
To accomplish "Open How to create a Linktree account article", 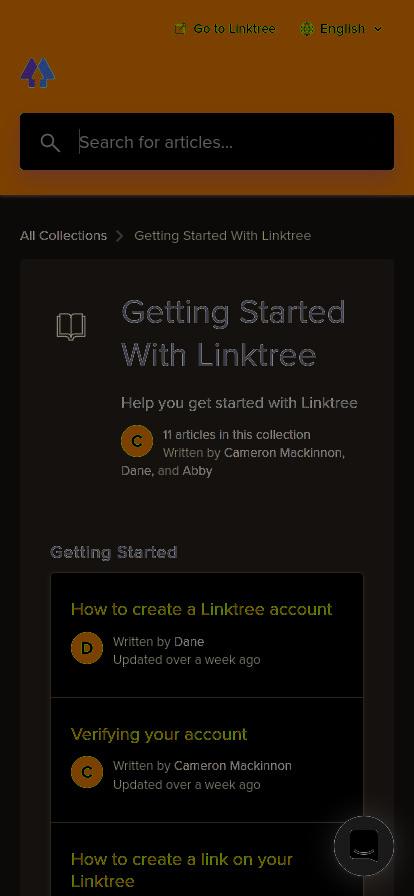I will [201, 609].
